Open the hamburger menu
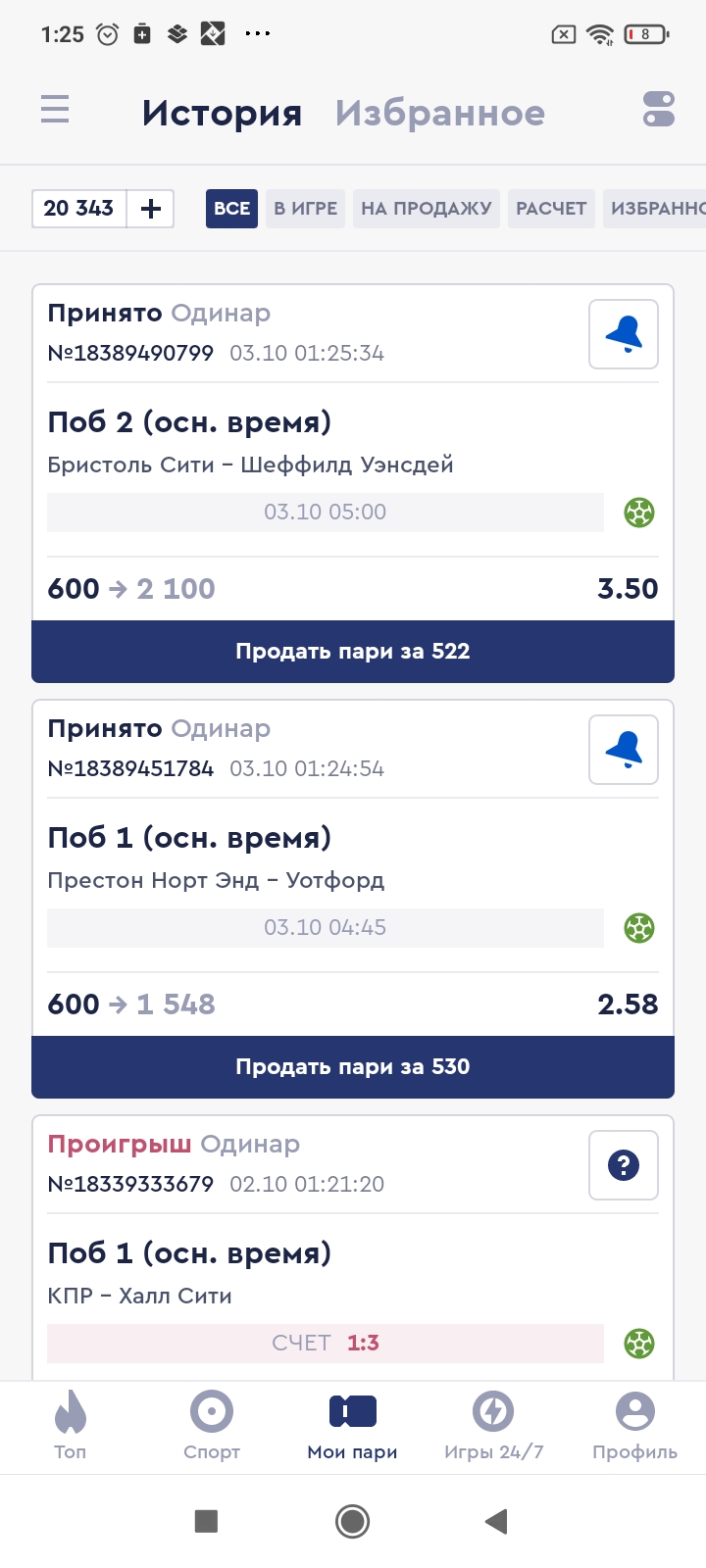This screenshot has height=1568, width=706. click(55, 109)
